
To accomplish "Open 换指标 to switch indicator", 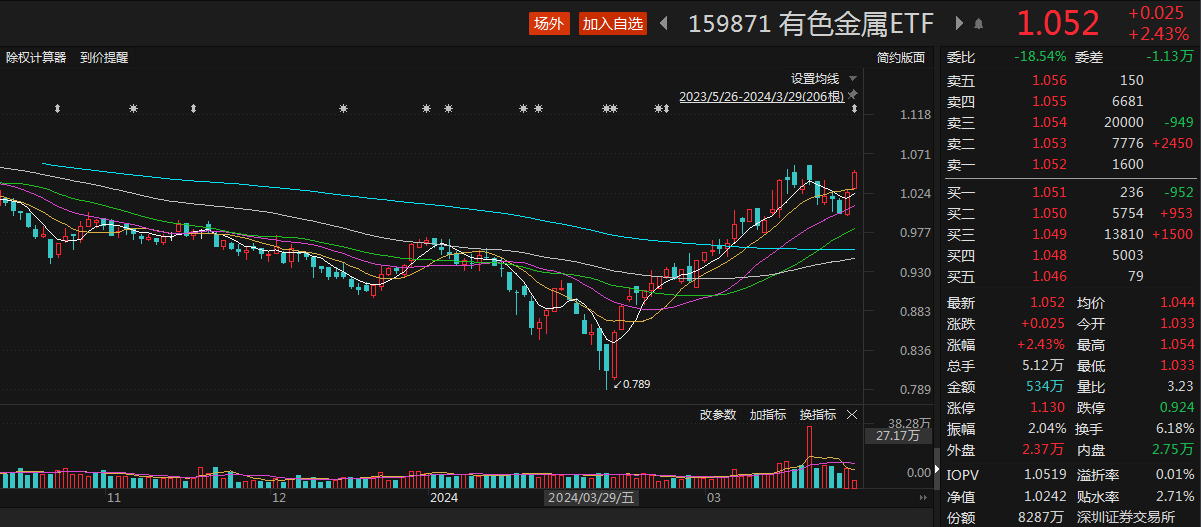I will point(817,414).
